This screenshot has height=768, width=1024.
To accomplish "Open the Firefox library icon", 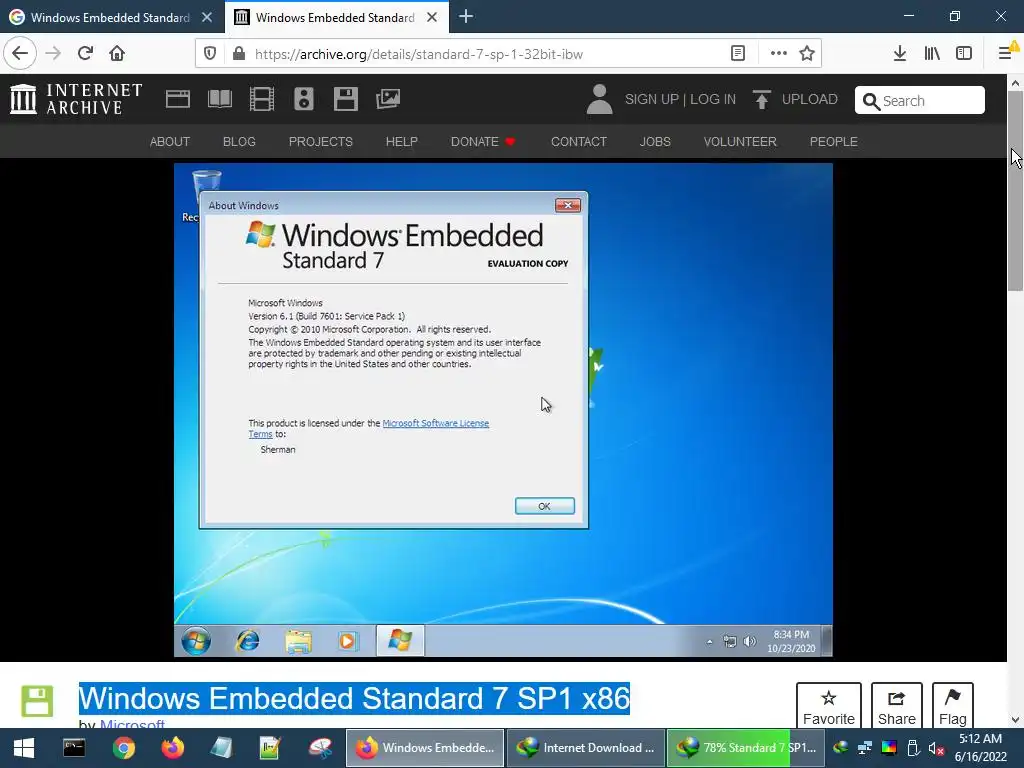I will coord(932,54).
